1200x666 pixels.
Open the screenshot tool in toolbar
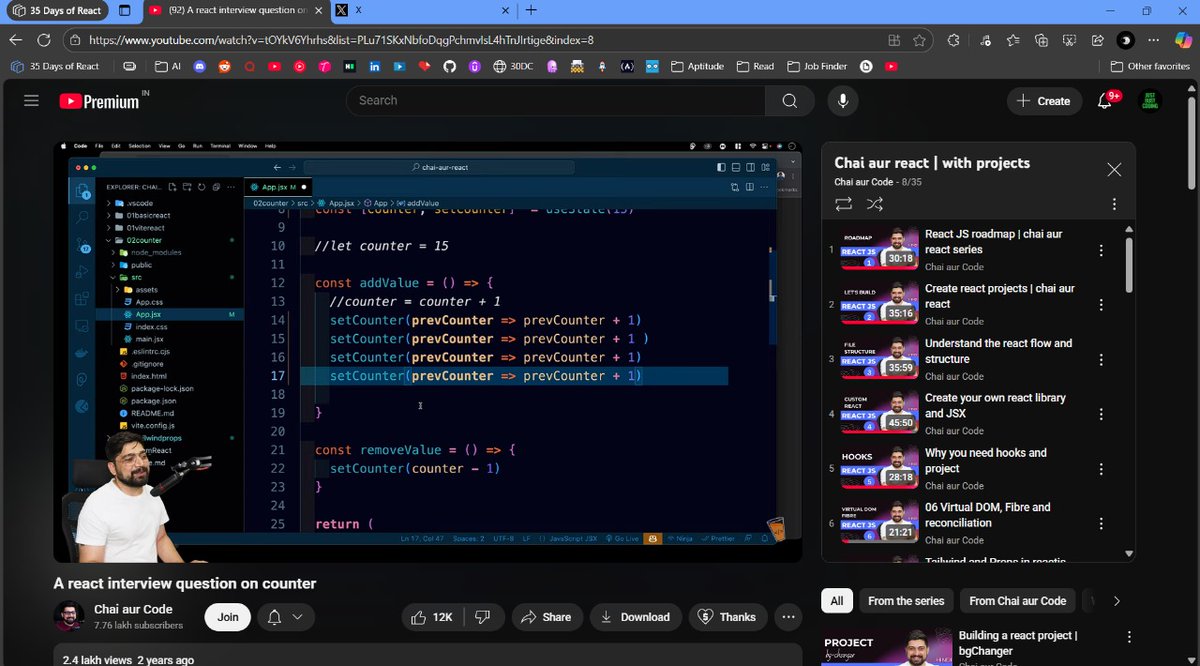[1069, 40]
